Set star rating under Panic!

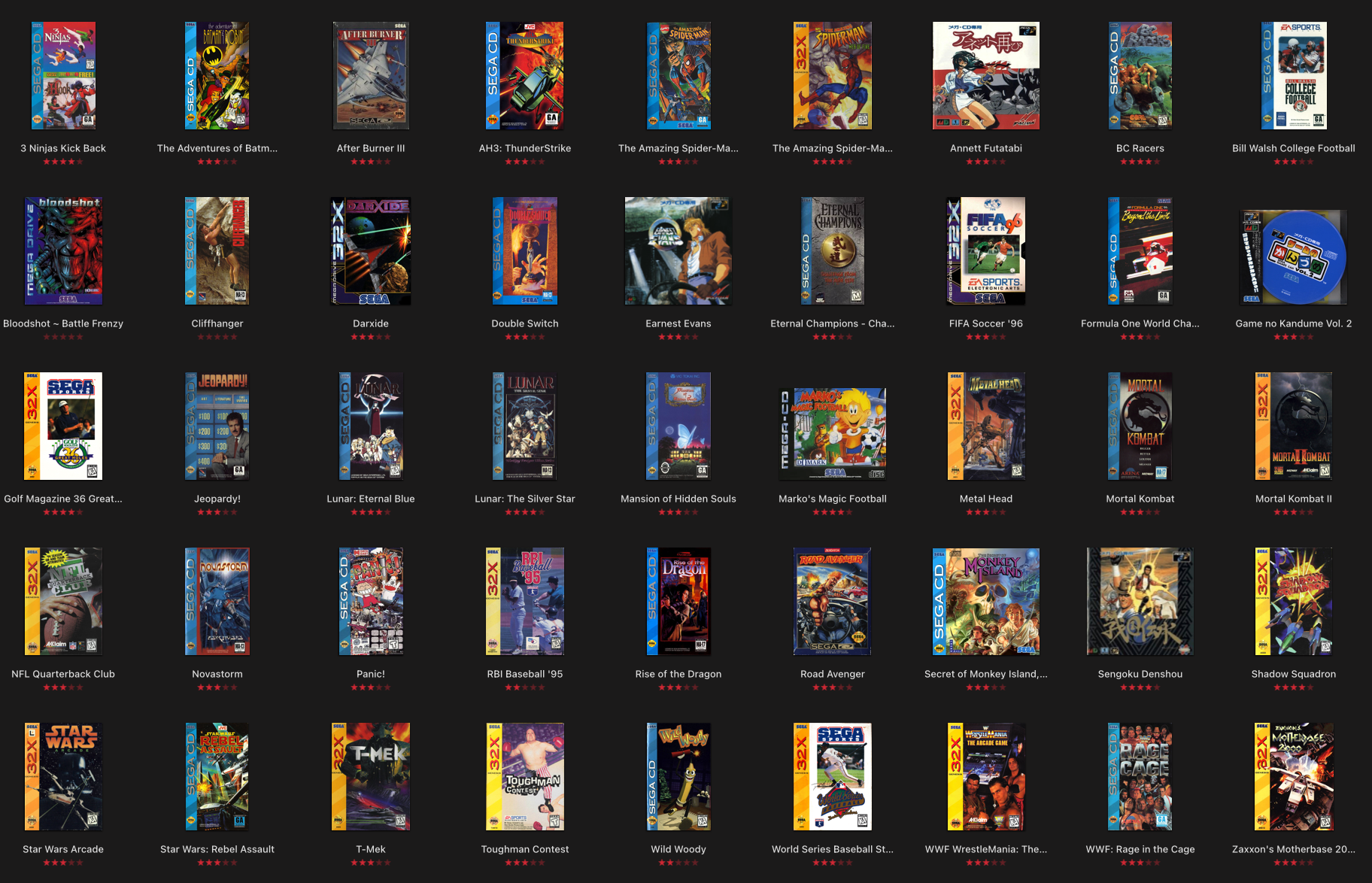(x=371, y=687)
